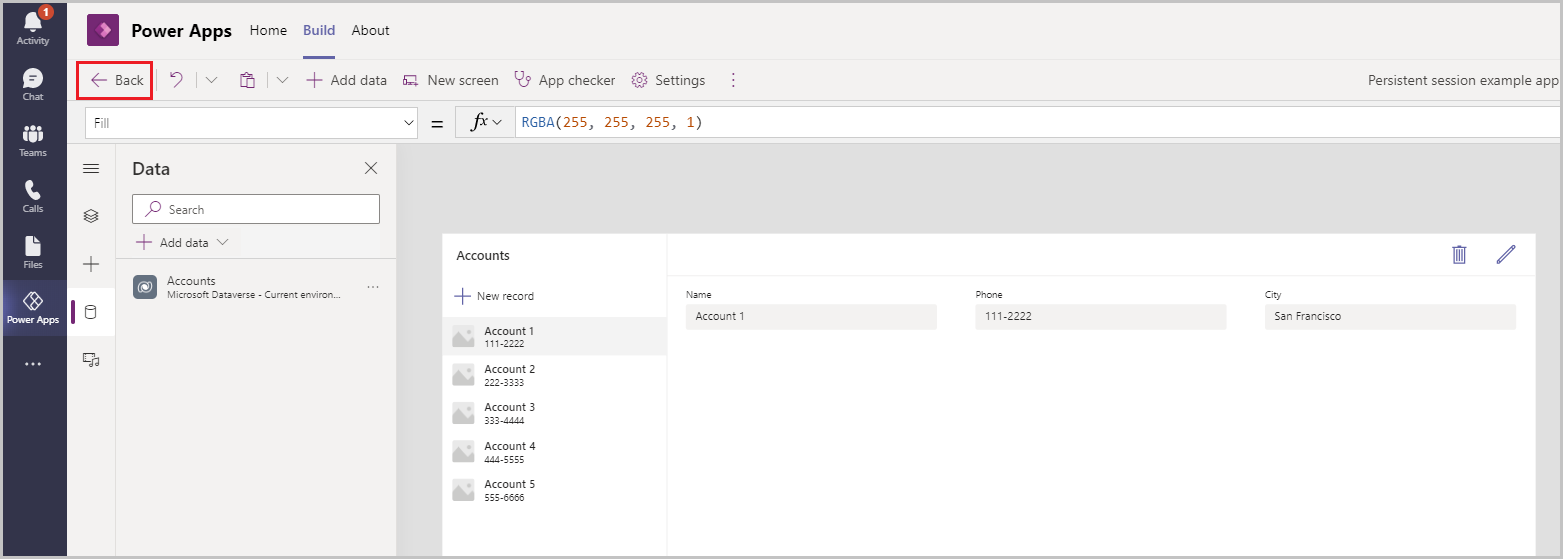1563x559 pixels.
Task: Open the About tab
Action: (x=370, y=30)
